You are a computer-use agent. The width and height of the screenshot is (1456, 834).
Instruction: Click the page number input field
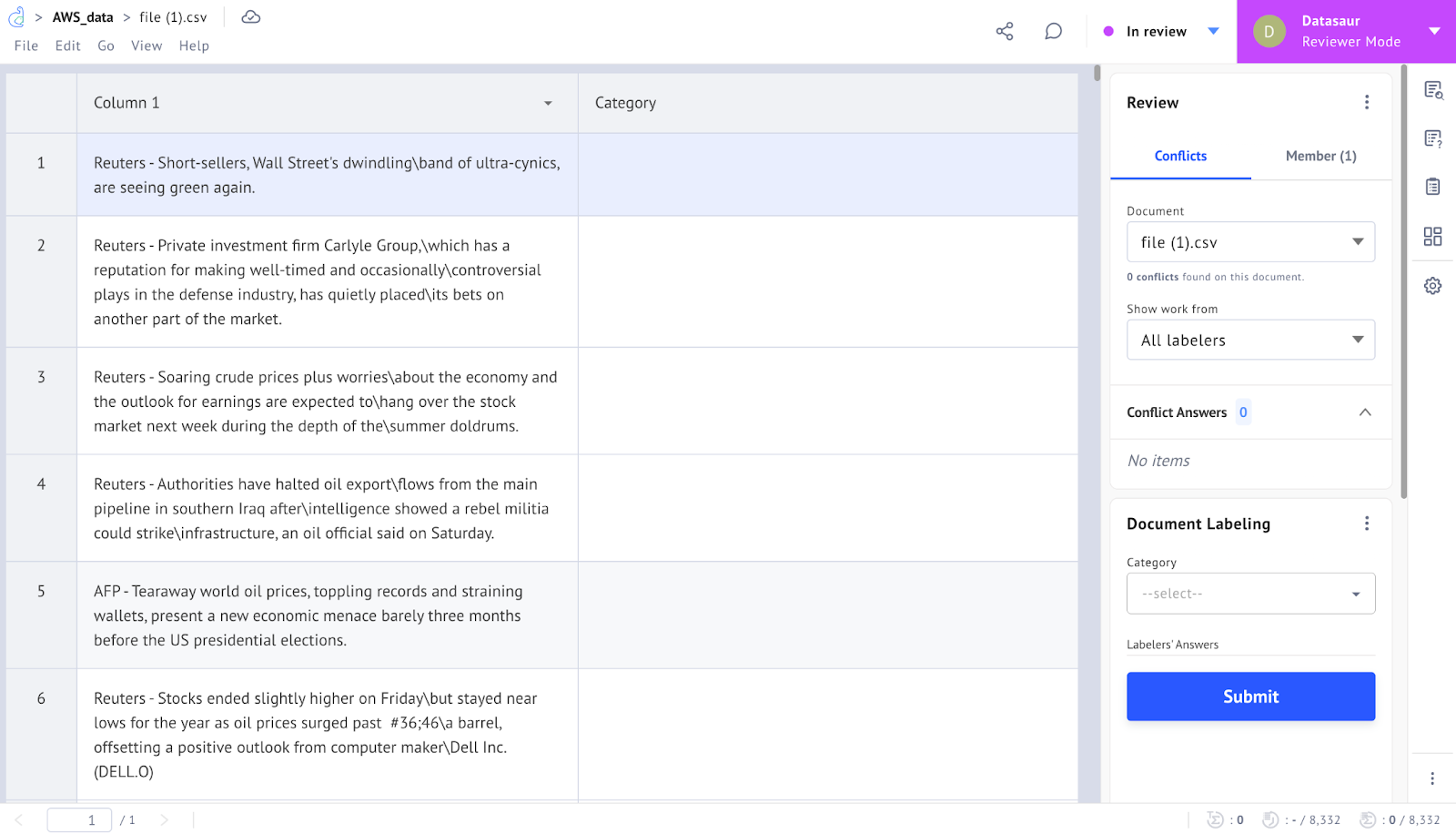pyautogui.click(x=79, y=819)
